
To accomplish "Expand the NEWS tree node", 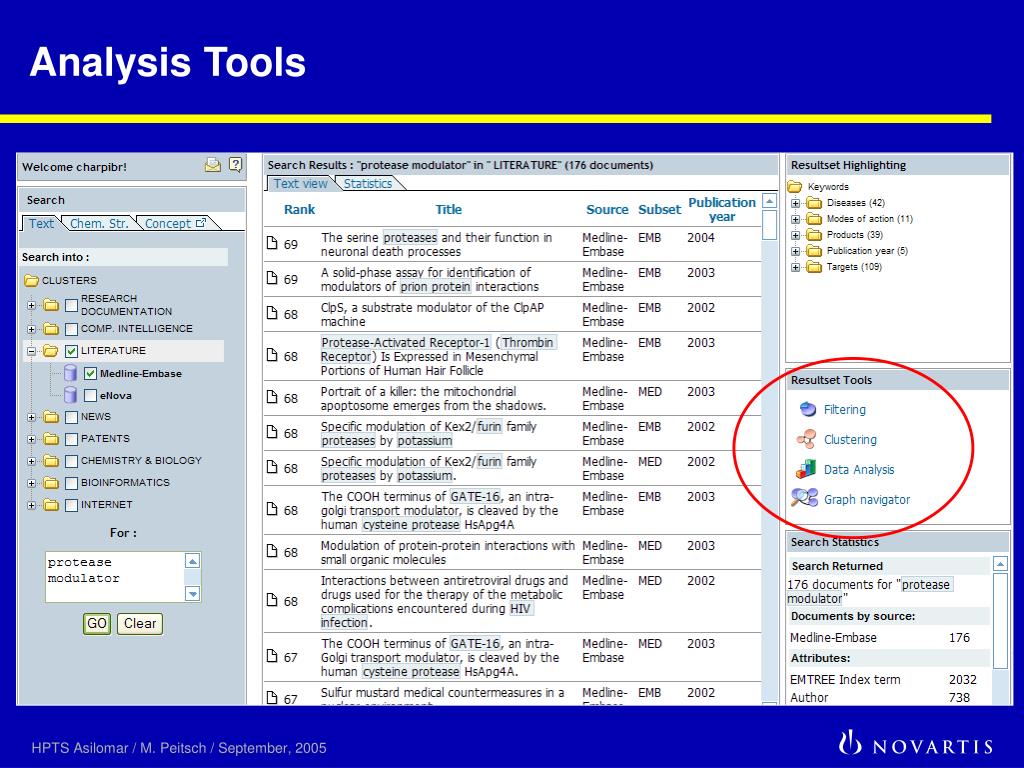I will pyautogui.click(x=31, y=417).
